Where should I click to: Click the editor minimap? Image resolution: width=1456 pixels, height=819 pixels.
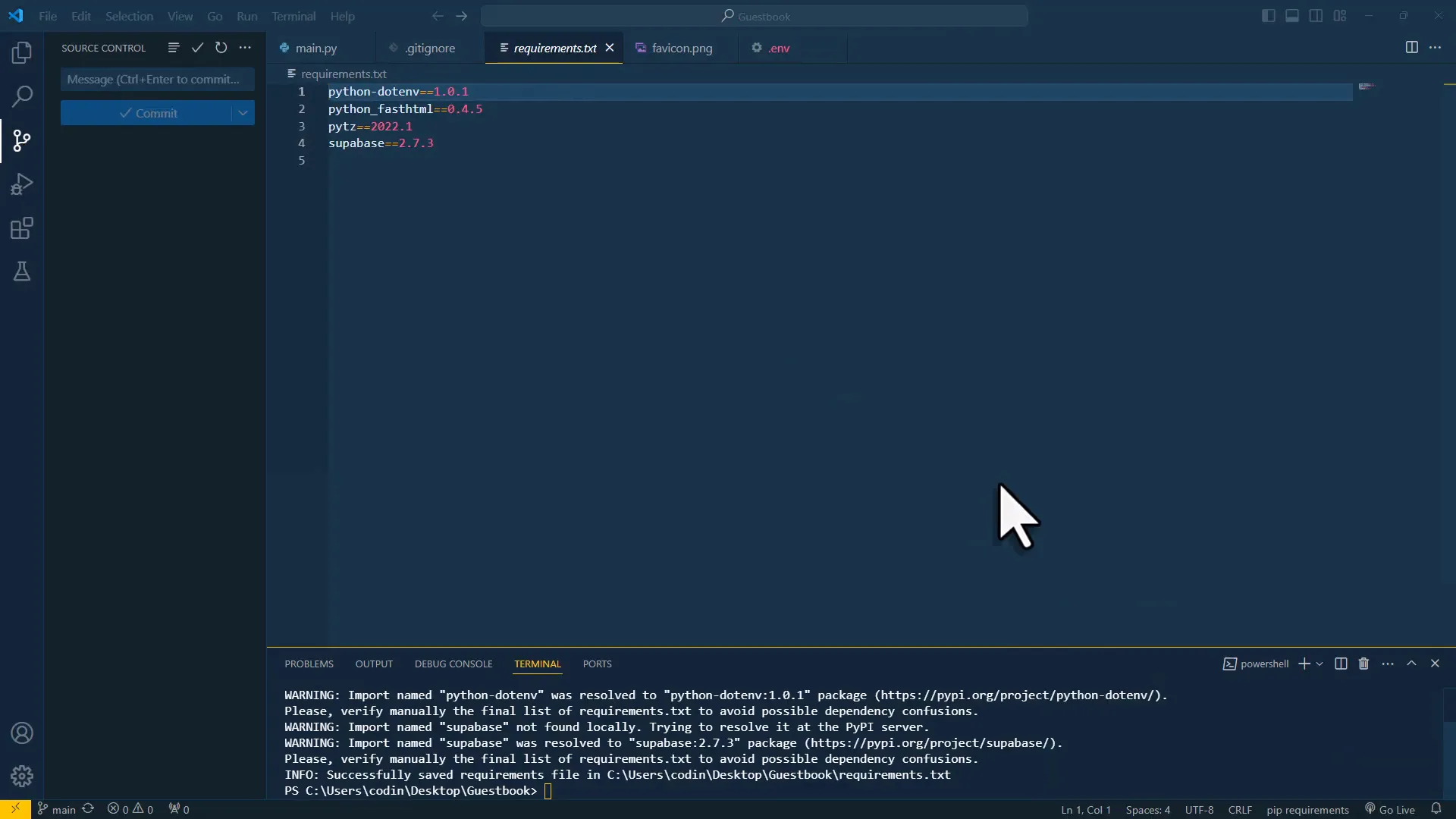tap(1367, 86)
